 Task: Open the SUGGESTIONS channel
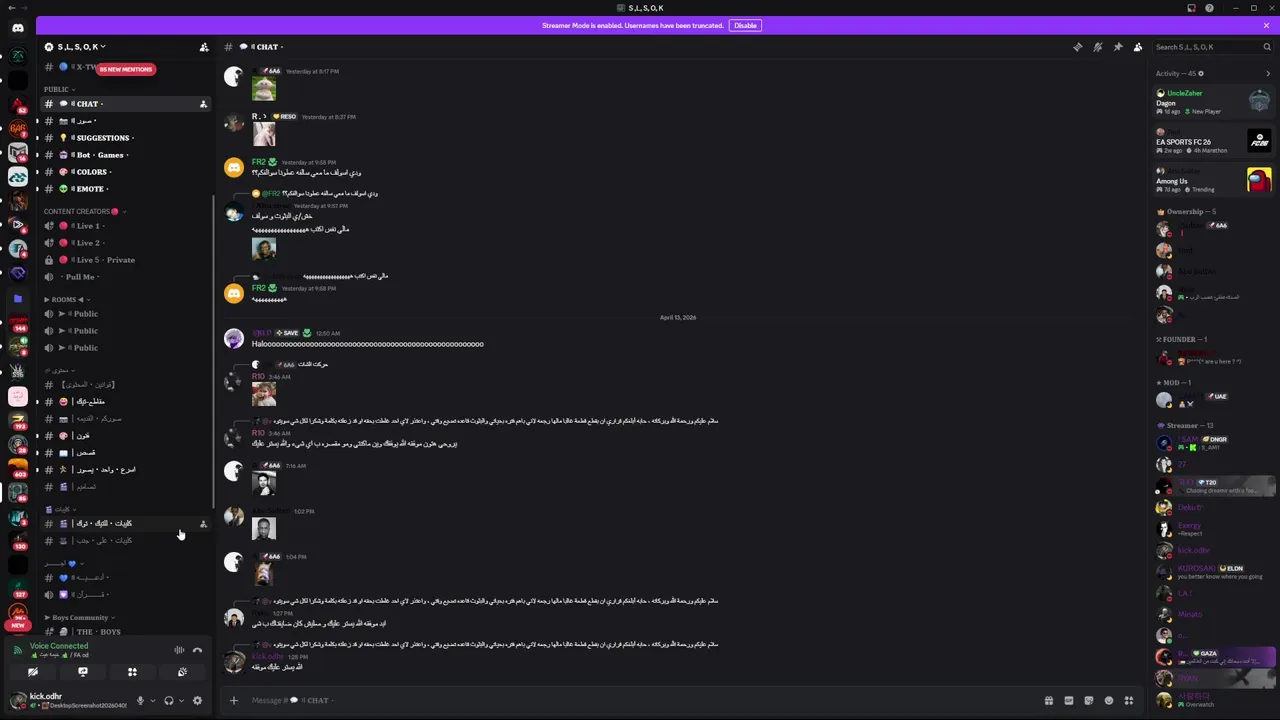[x=104, y=138]
